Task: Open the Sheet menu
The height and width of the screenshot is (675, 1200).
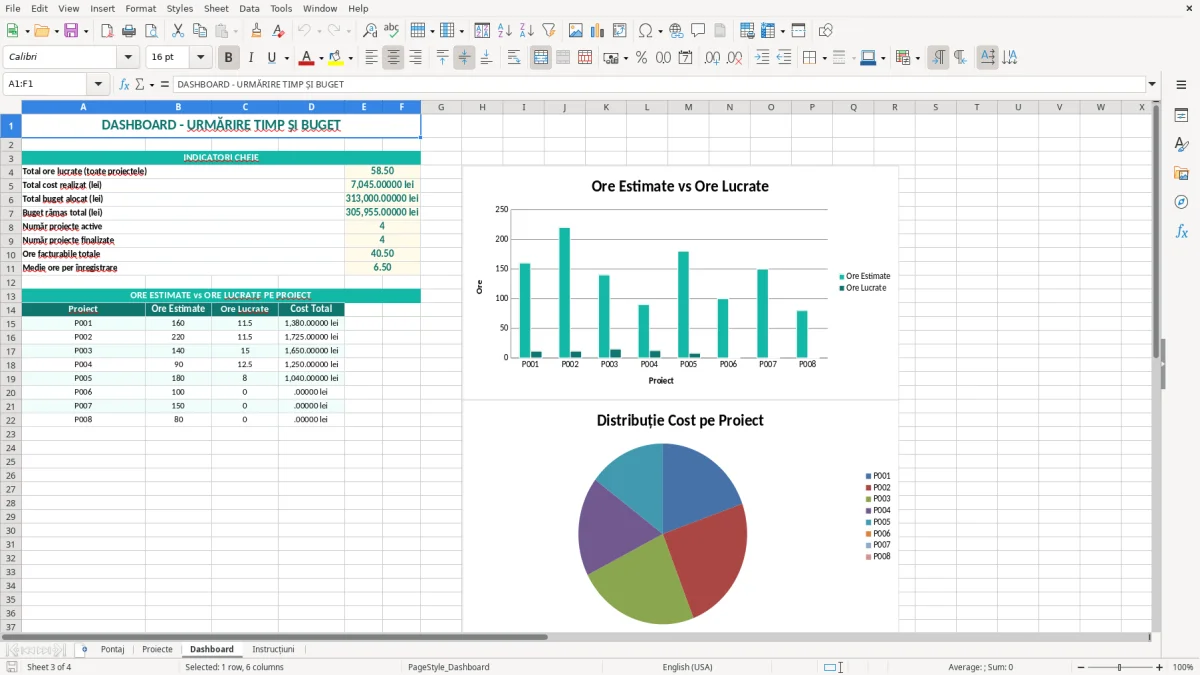Action: point(216,8)
